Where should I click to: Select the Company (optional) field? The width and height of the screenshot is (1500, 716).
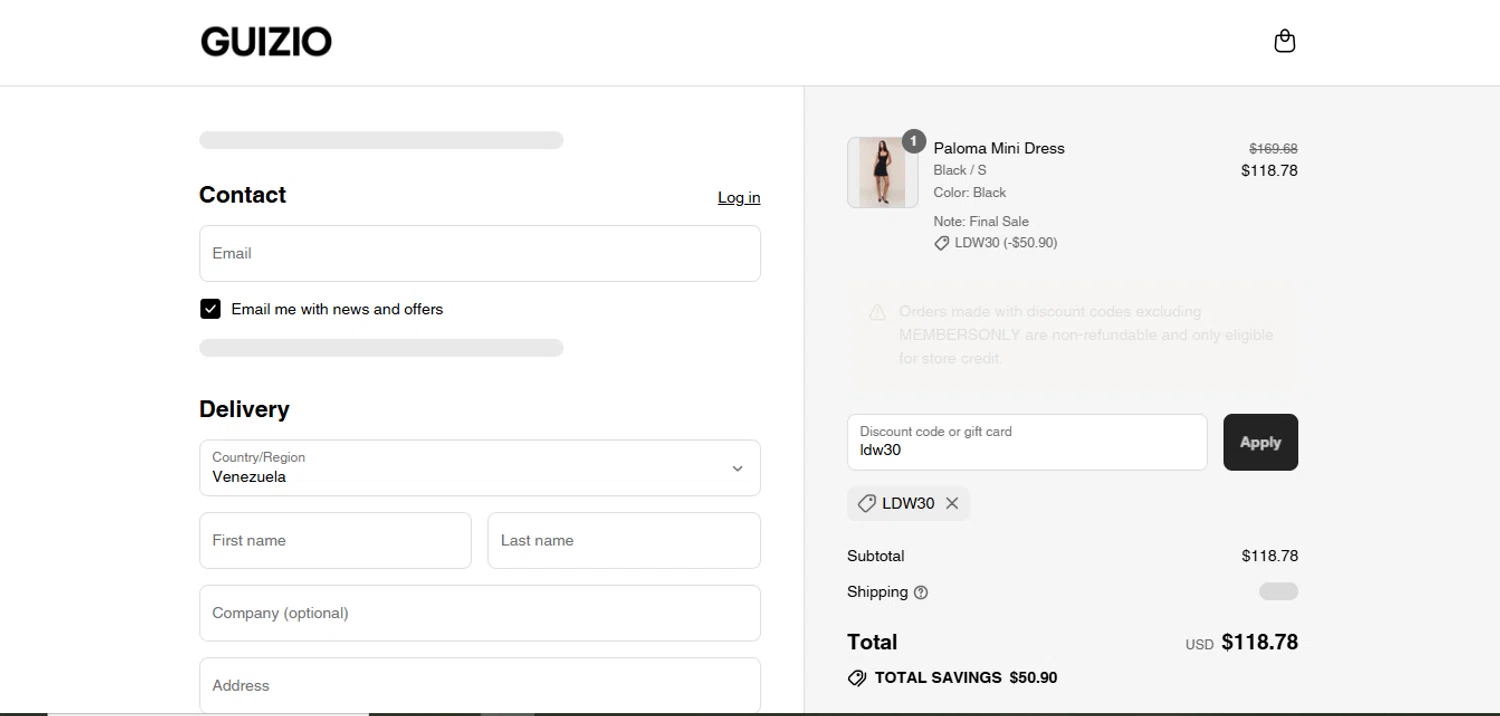480,613
